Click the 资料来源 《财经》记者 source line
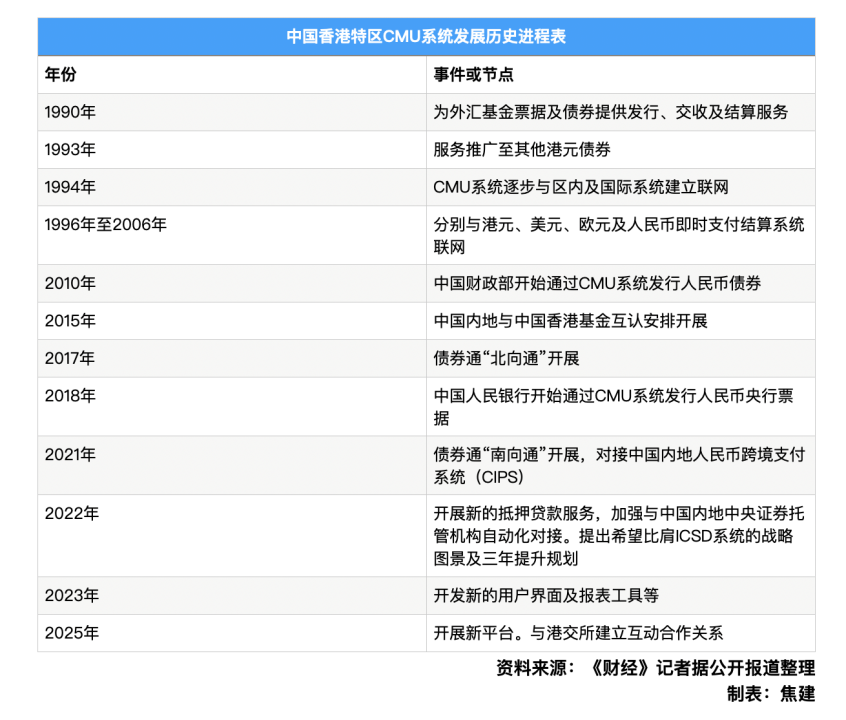Viewport: 846px width, 720px height. (x=656, y=668)
